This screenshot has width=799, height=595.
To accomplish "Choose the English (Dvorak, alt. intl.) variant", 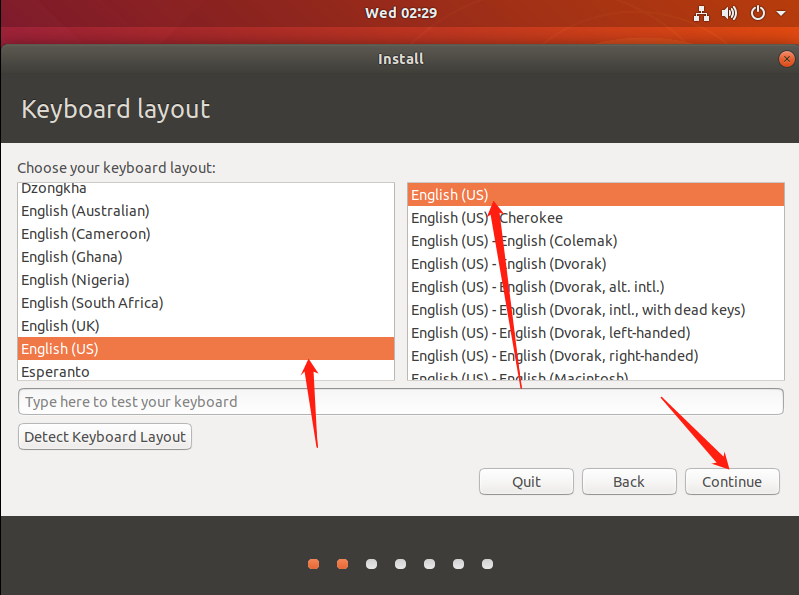I will pos(596,286).
